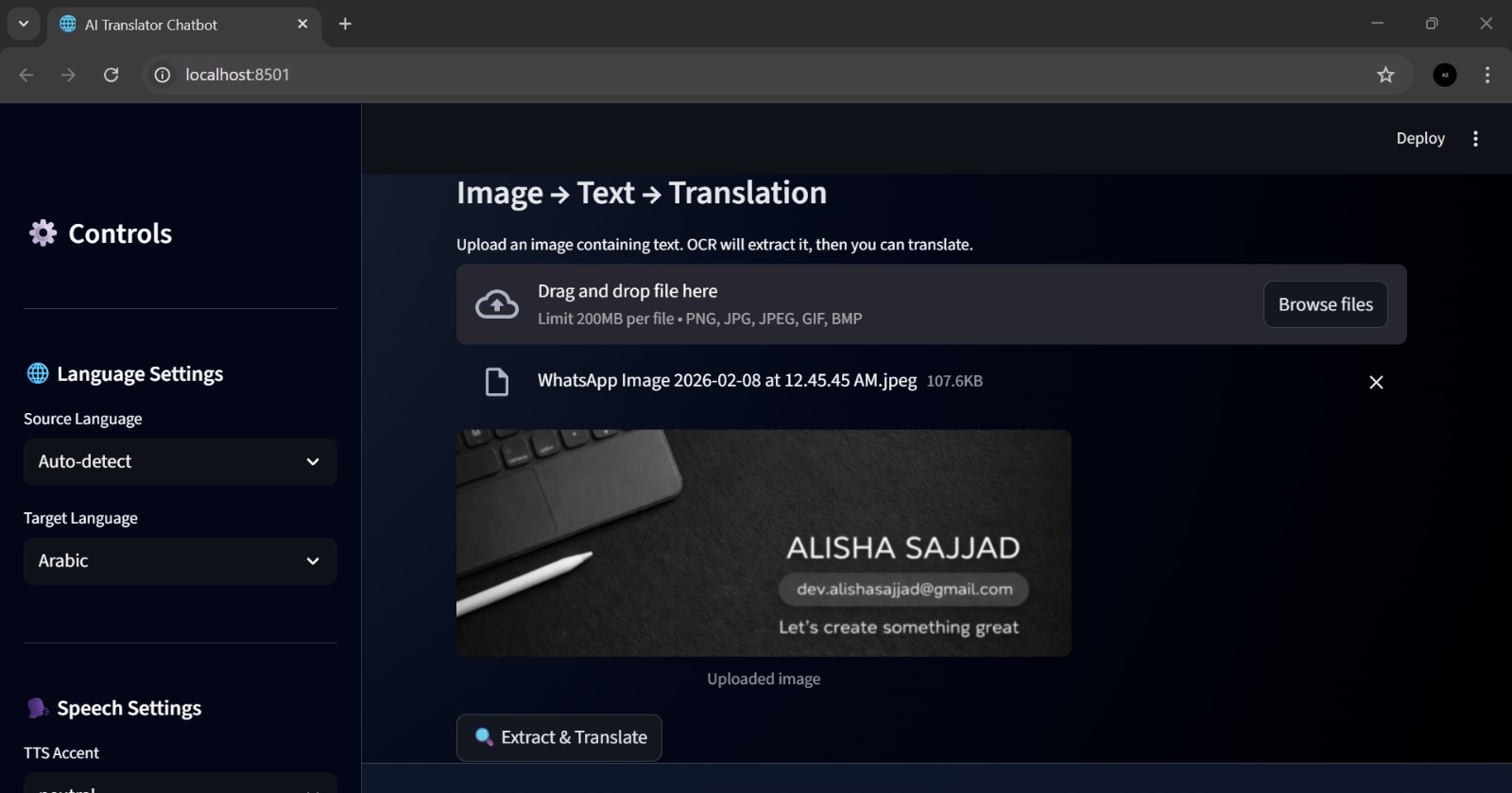Reload the localhost page
Screen dimensions: 1512x793
click(x=111, y=75)
